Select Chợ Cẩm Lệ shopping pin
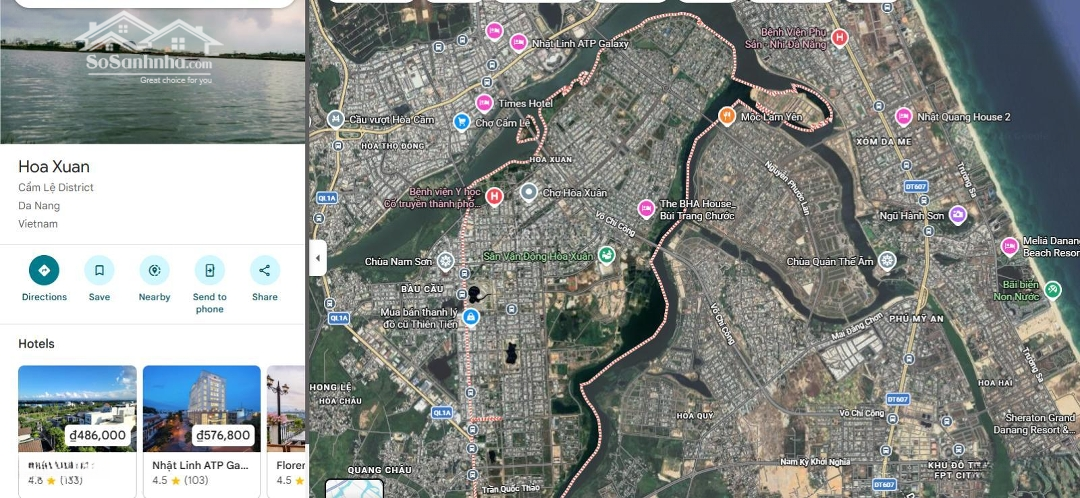Viewport: 1080px width, 498px height. coord(461,123)
